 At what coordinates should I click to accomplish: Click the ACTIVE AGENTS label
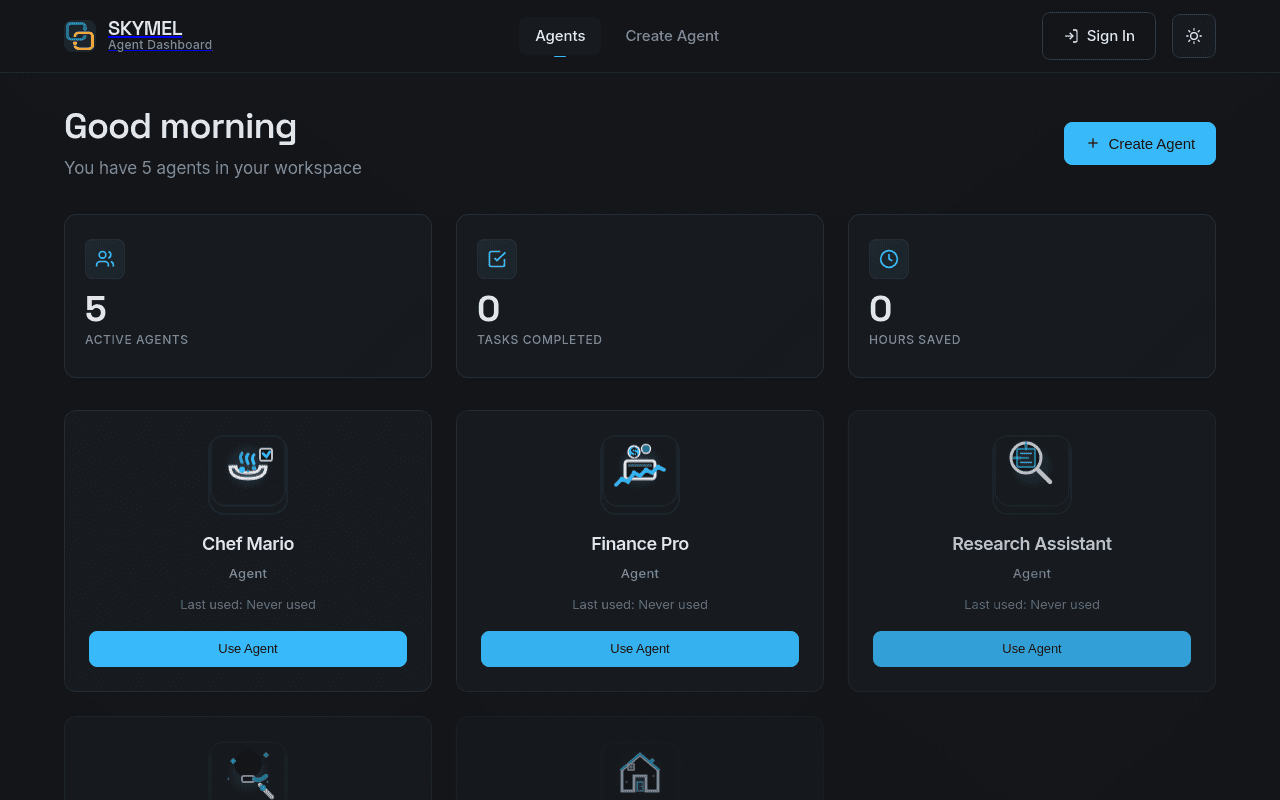(x=137, y=340)
